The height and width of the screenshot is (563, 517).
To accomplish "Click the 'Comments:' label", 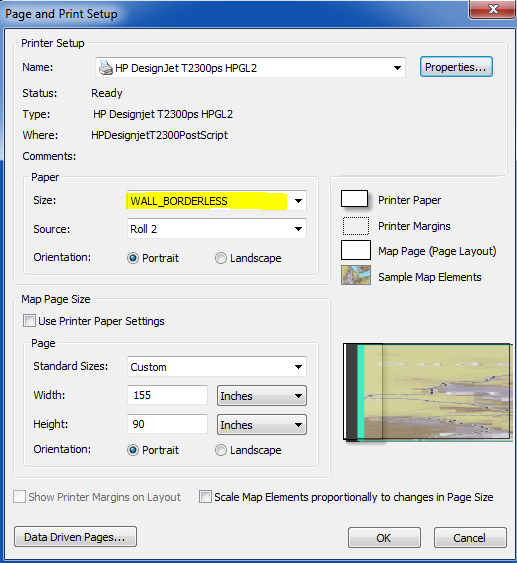I will tap(49, 156).
